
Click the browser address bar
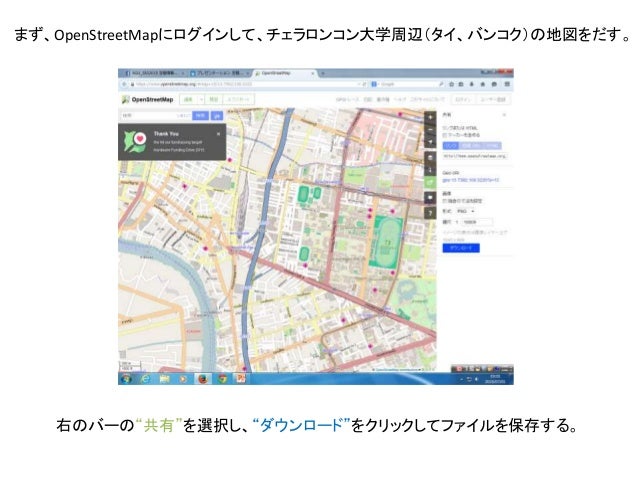(248, 84)
